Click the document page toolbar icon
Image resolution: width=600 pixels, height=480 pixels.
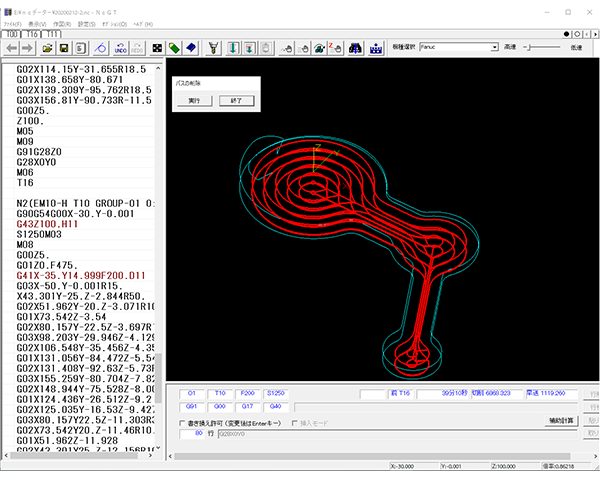[x=80, y=48]
